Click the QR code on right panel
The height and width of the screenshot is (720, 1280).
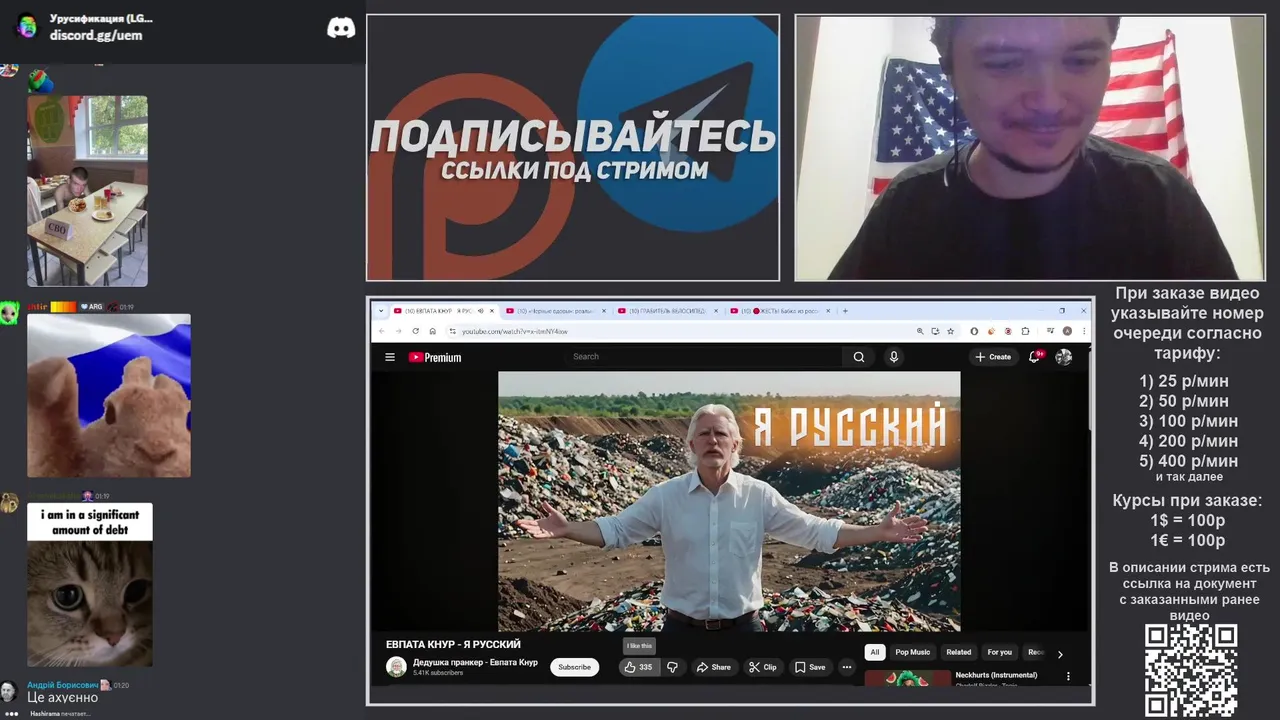(x=1191, y=670)
